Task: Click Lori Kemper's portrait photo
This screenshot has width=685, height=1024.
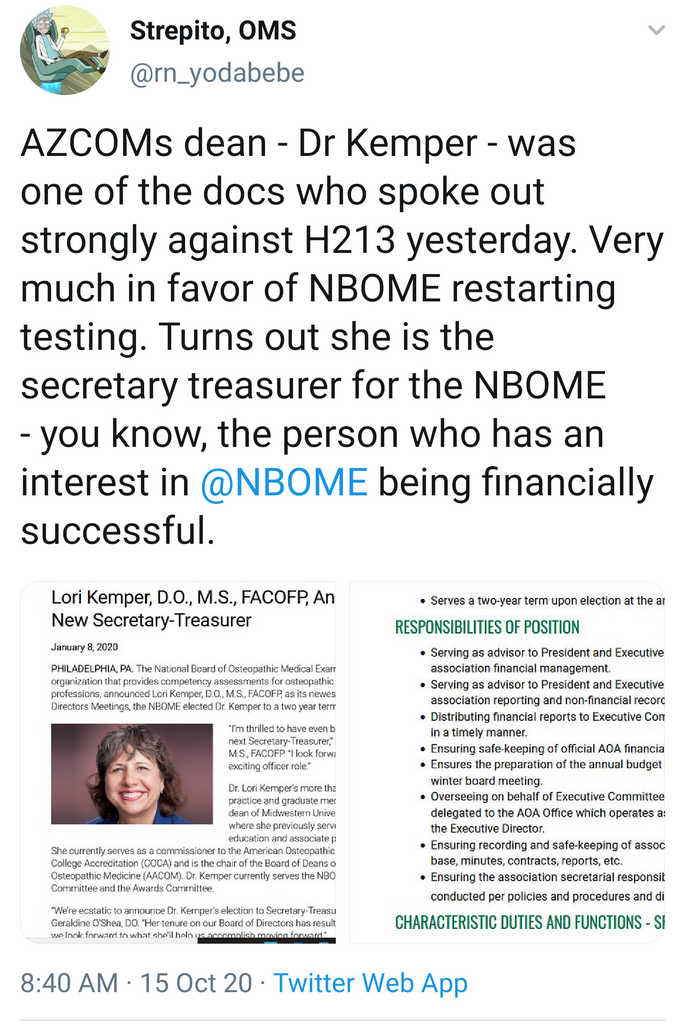Action: (131, 773)
